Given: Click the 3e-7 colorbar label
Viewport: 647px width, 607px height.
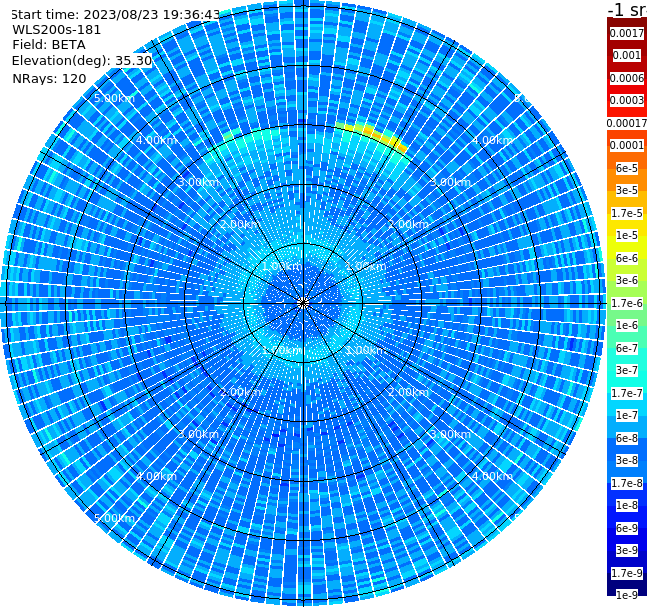Looking at the screenshot, I should click(x=627, y=370).
